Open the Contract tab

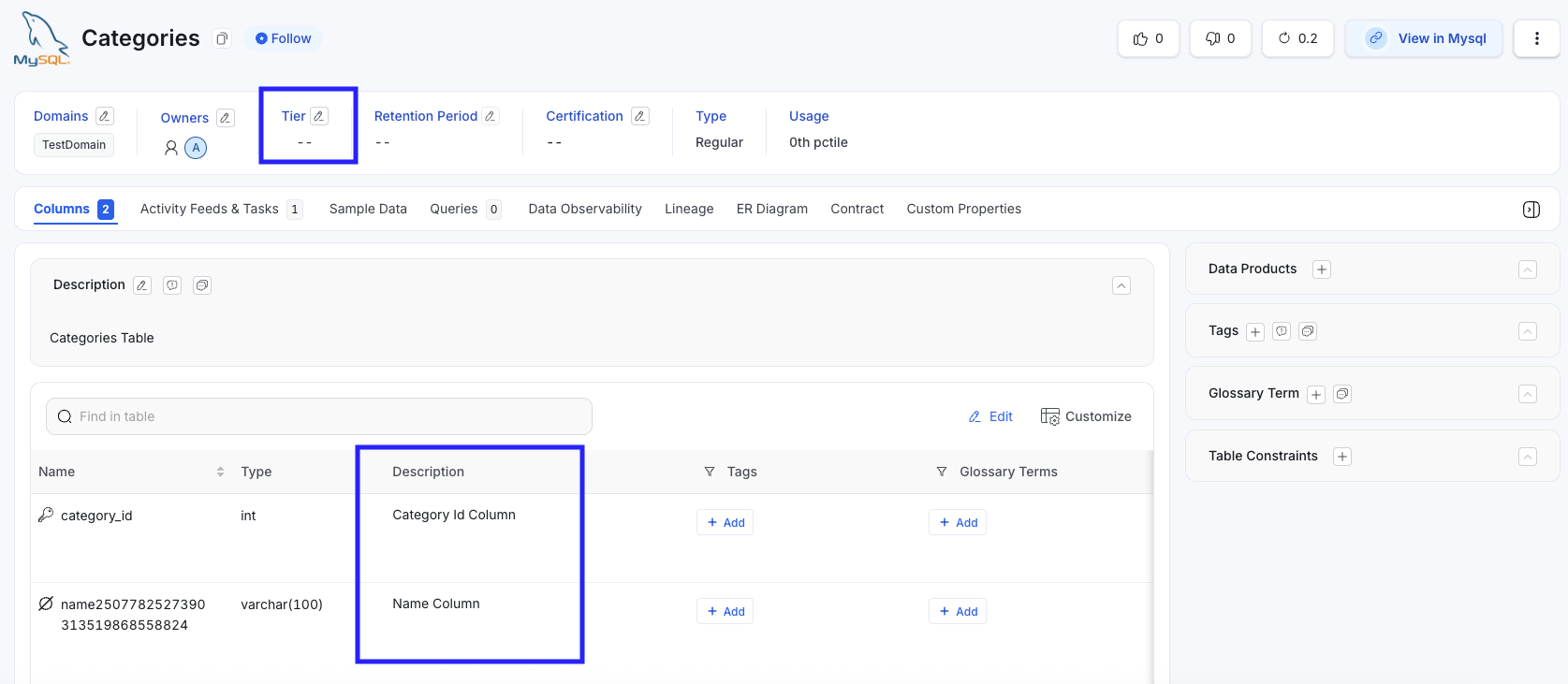point(857,209)
